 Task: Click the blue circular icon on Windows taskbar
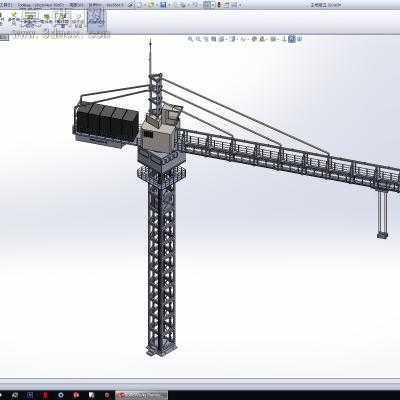click(61, 395)
